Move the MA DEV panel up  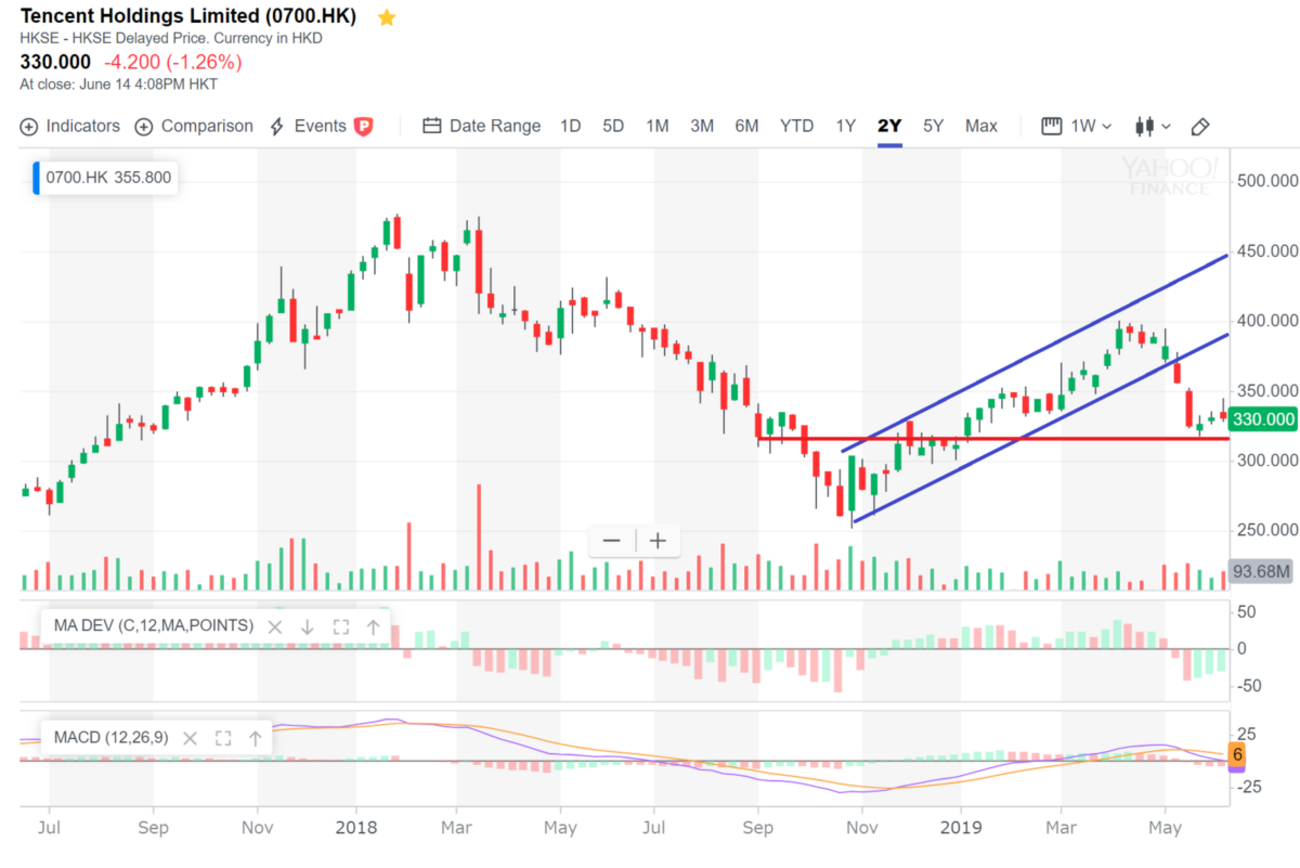tap(373, 626)
